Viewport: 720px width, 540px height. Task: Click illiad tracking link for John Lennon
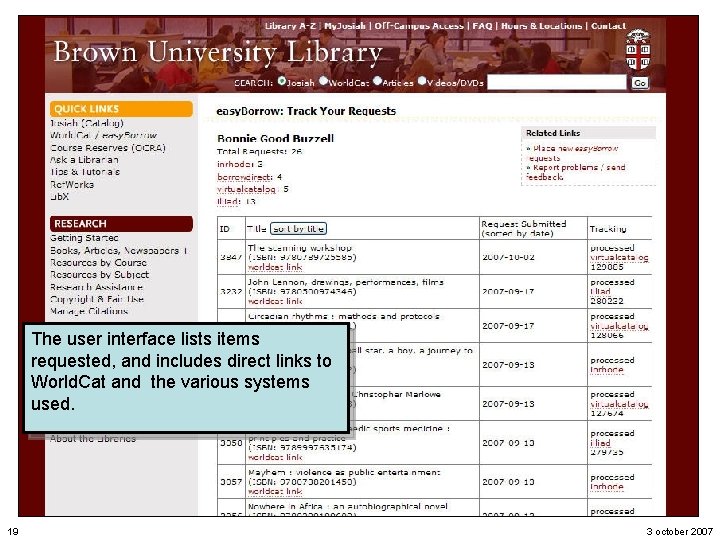[600, 292]
